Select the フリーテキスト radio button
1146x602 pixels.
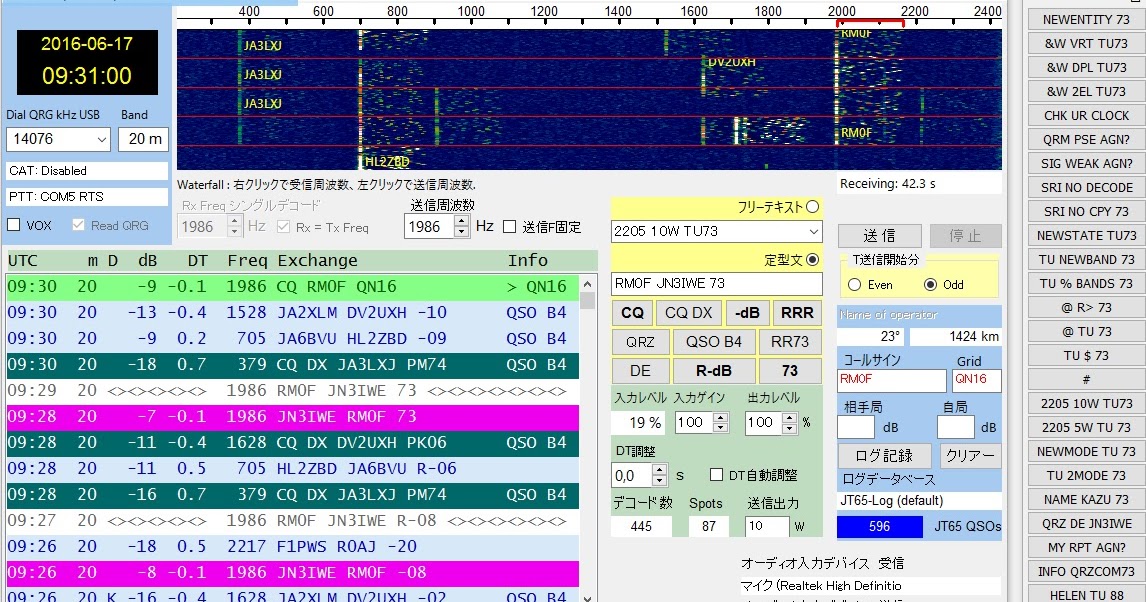[812, 207]
